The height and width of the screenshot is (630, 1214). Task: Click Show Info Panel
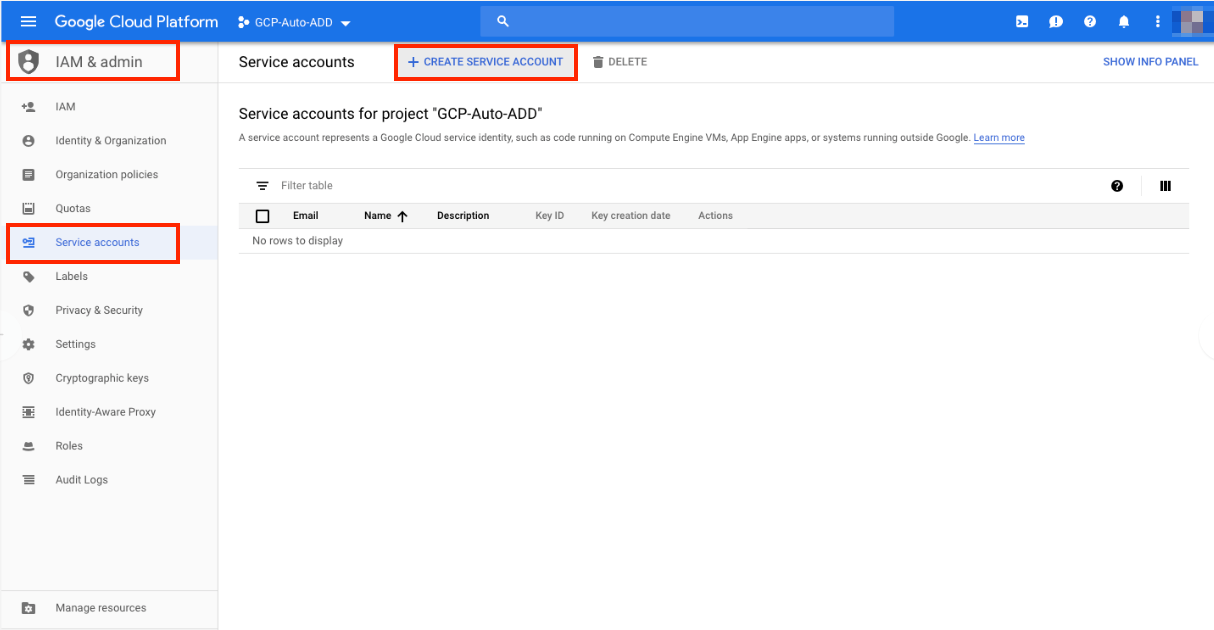1150,62
